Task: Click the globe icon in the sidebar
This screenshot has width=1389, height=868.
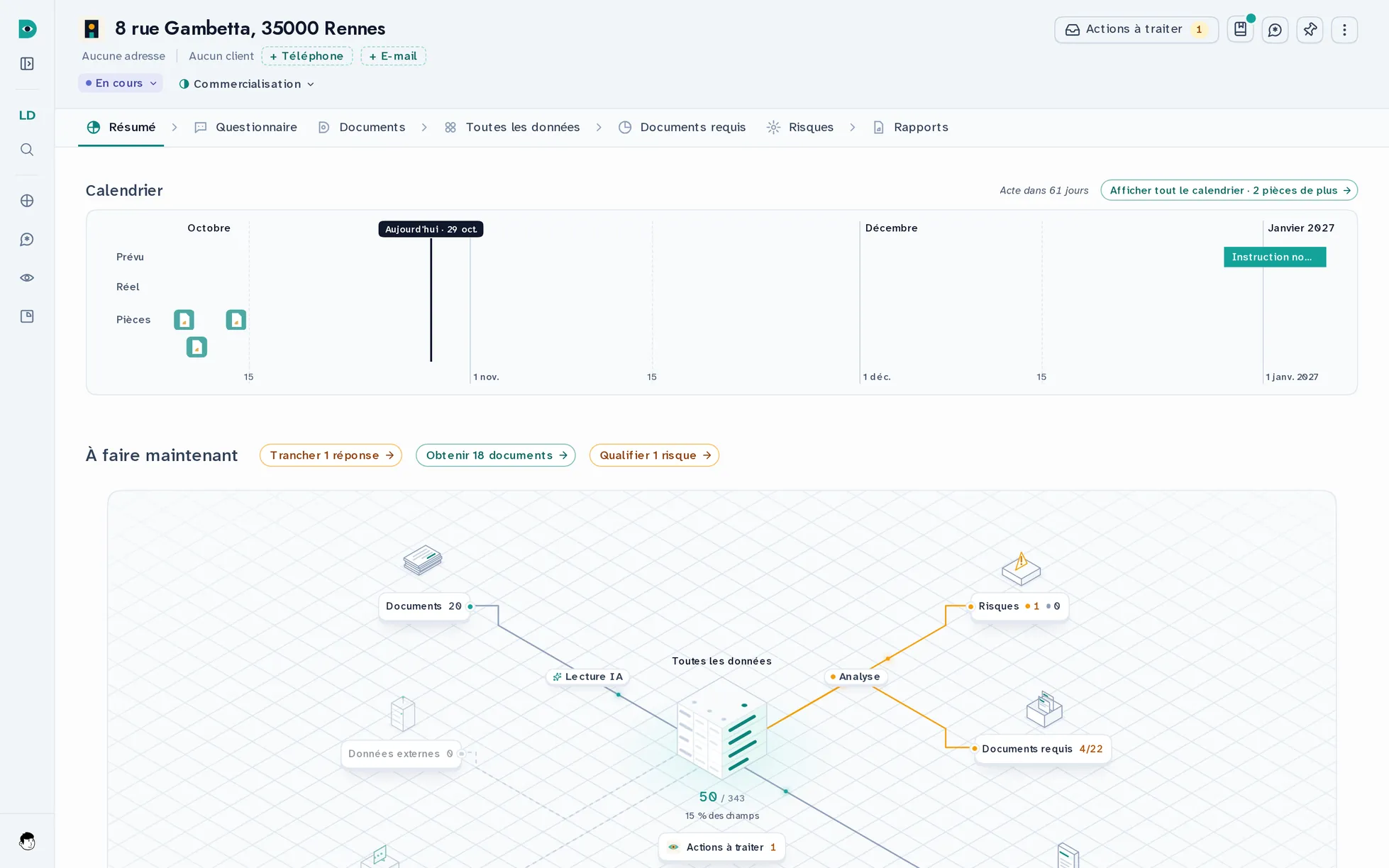Action: pyautogui.click(x=27, y=201)
